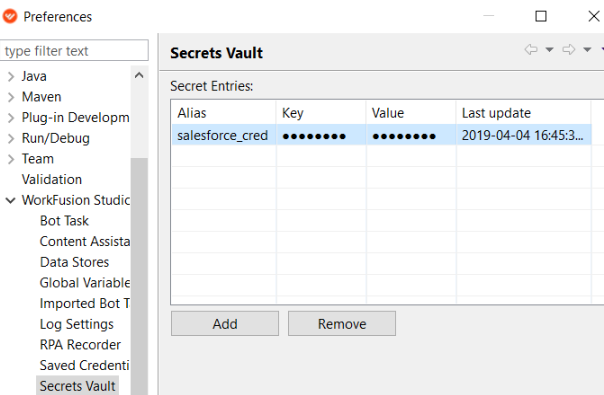This screenshot has height=395, width=604.
Task: Collapse the WorkFusion Studio tree node
Action: click(10, 200)
